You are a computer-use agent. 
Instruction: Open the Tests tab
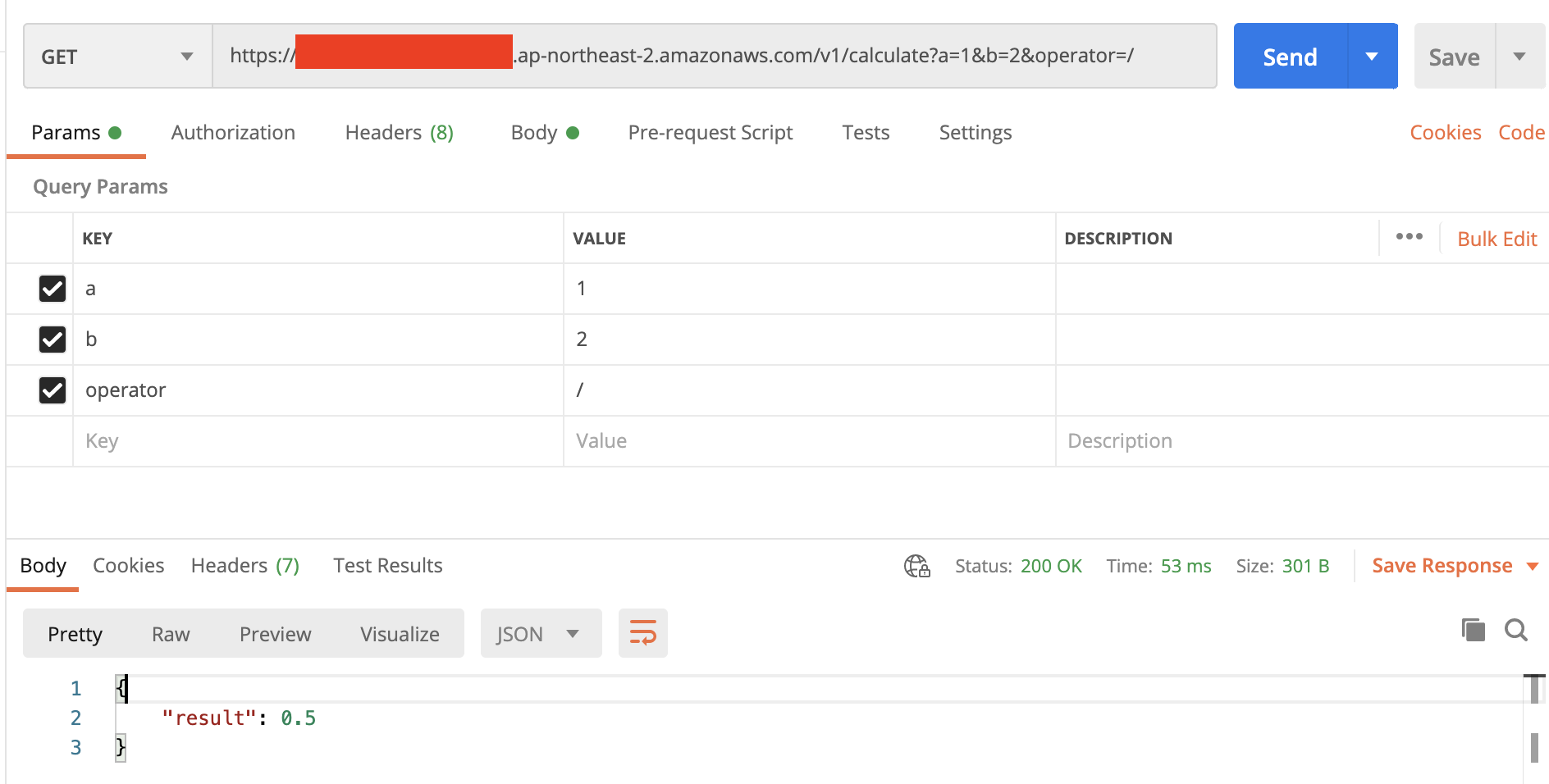(x=866, y=133)
